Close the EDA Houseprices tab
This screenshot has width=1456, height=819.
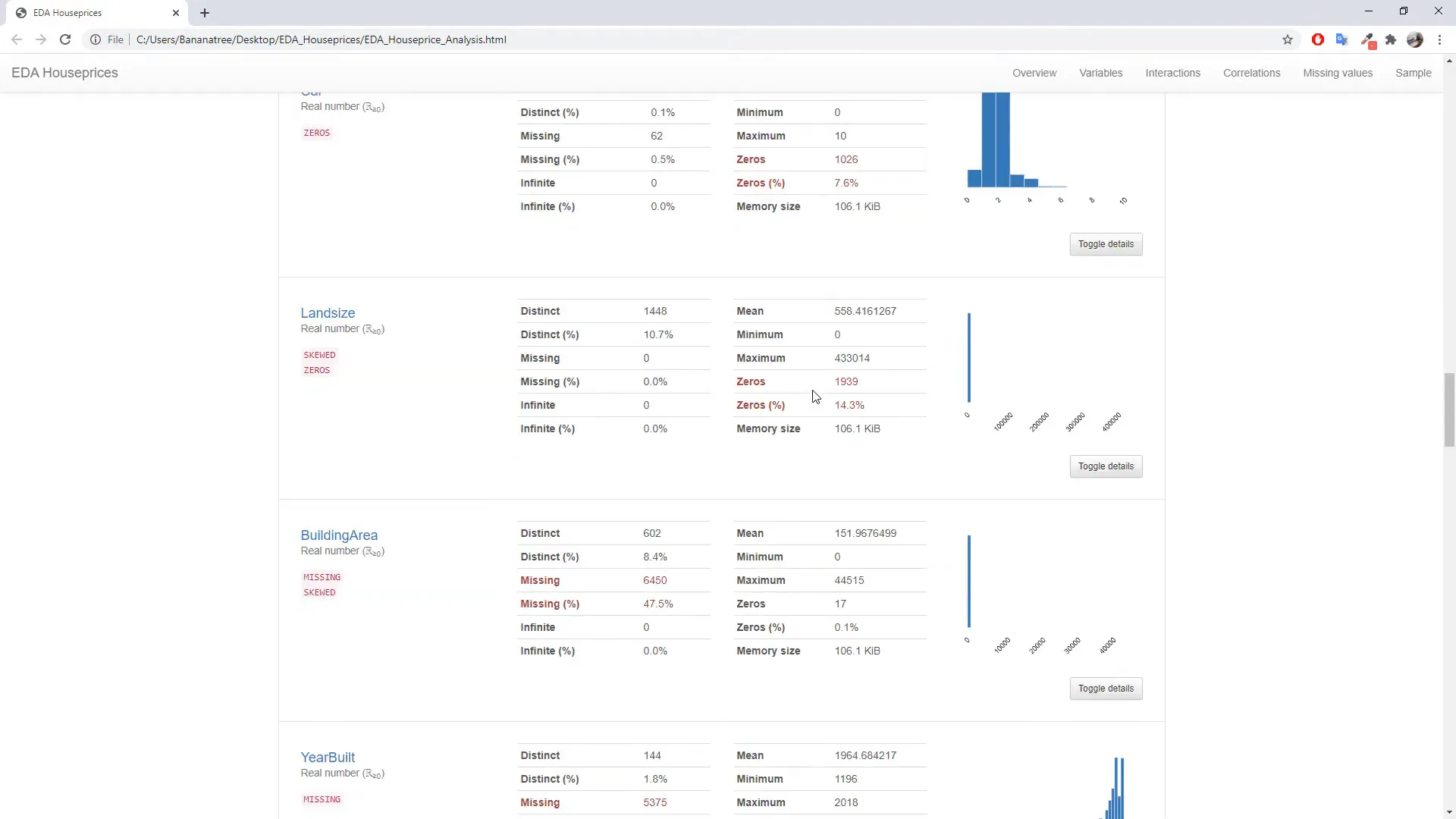(176, 13)
